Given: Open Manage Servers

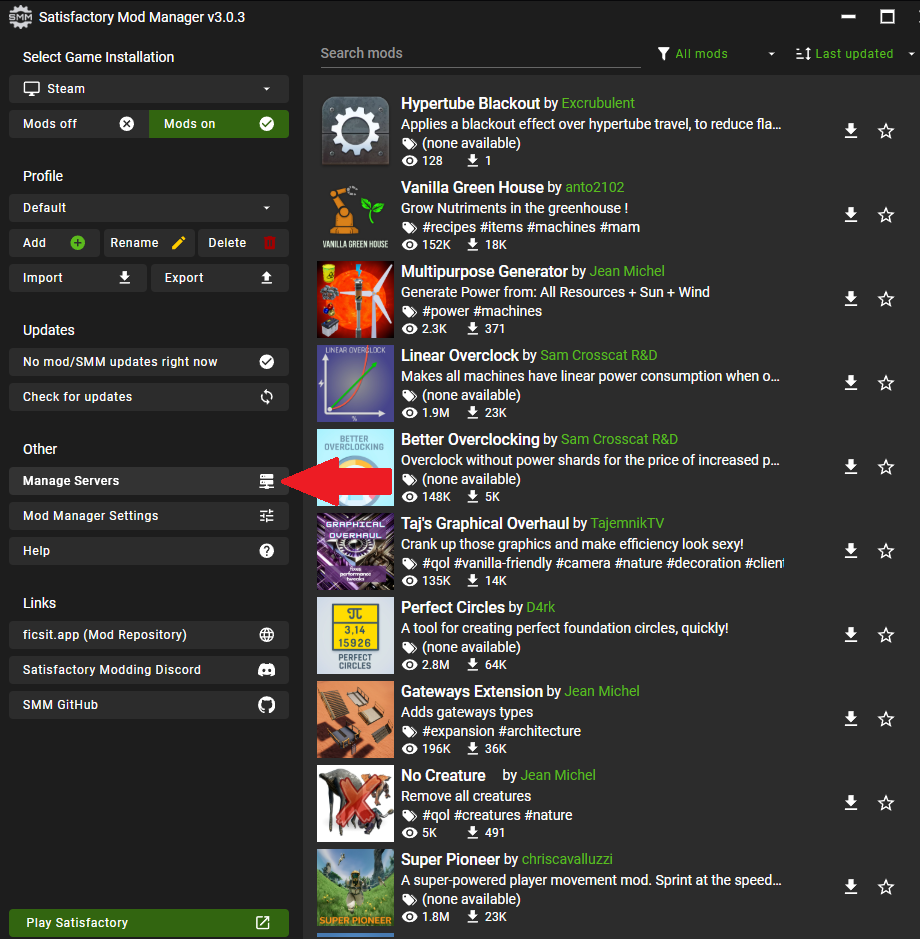Looking at the screenshot, I should point(149,481).
